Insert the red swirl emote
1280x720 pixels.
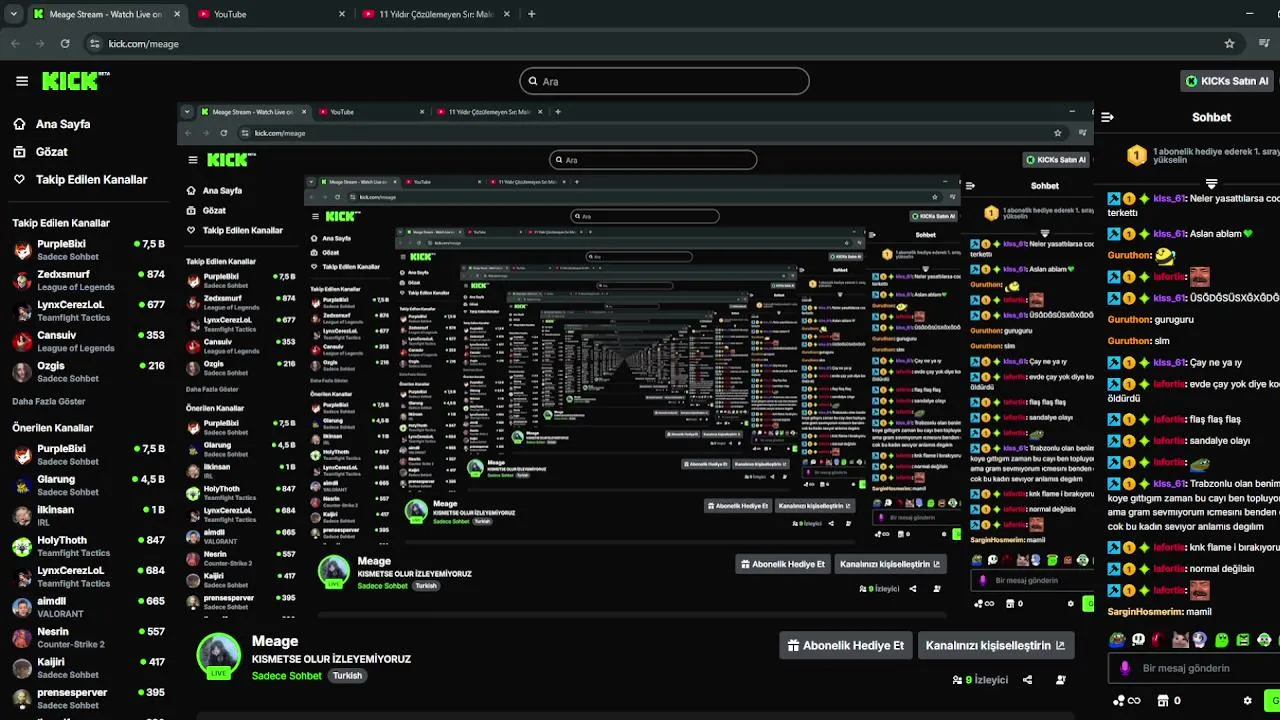click(1159, 639)
